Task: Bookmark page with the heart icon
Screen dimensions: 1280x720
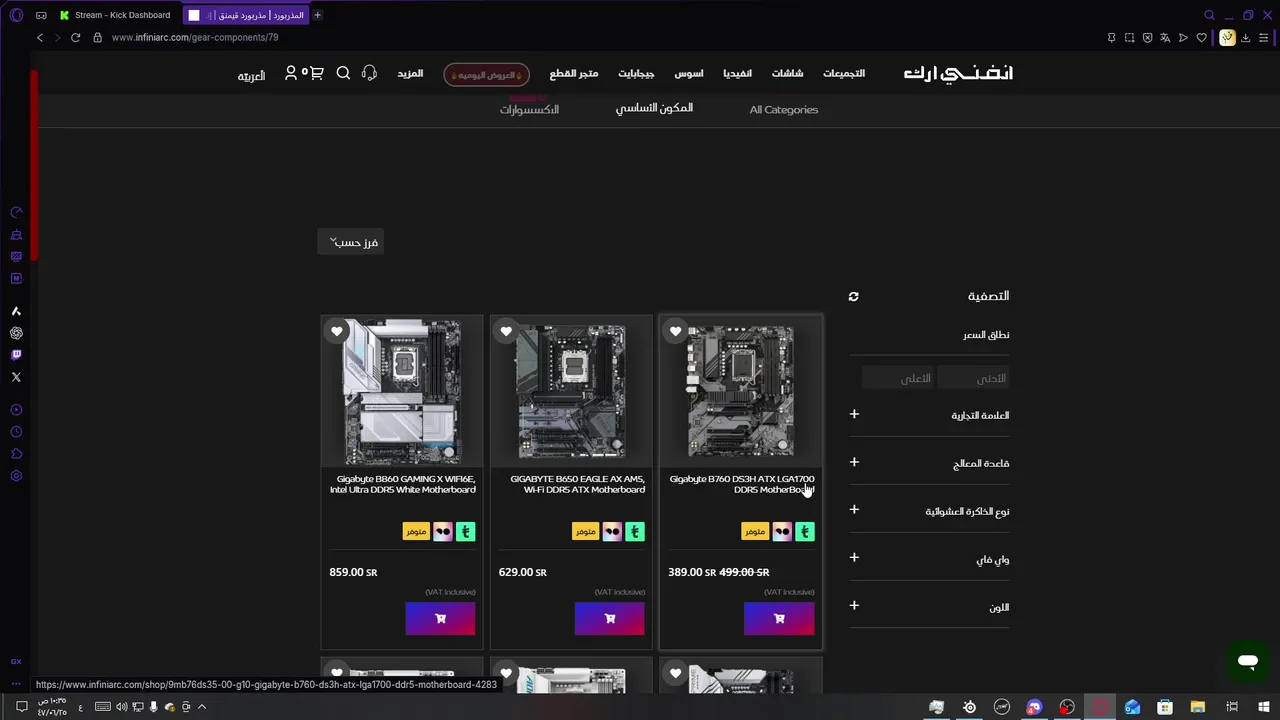Action: point(1201,38)
